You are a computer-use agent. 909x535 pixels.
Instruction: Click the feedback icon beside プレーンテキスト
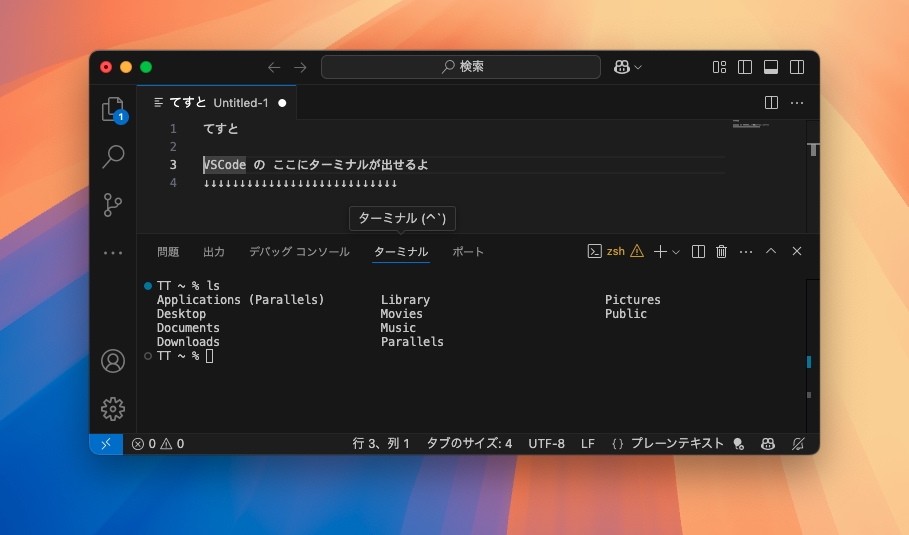click(x=739, y=445)
